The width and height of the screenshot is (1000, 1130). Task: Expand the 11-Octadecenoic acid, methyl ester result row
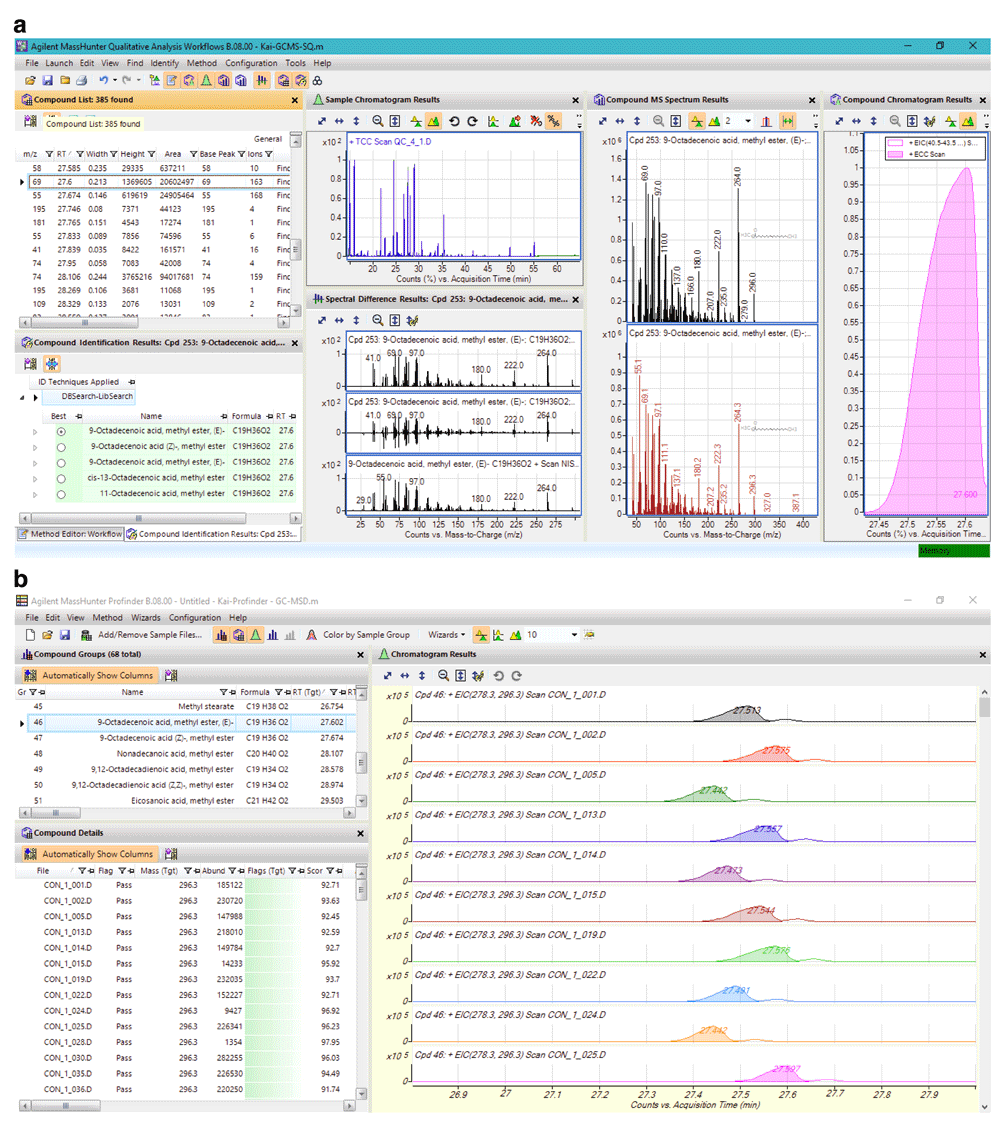(x=35, y=494)
